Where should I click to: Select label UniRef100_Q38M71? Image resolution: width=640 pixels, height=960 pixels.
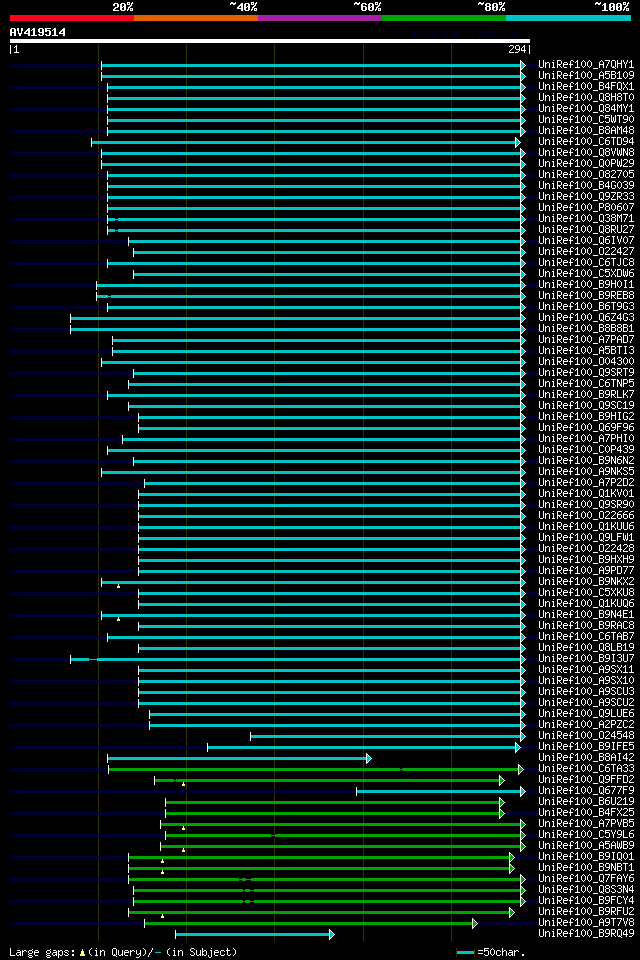pyautogui.click(x=586, y=219)
